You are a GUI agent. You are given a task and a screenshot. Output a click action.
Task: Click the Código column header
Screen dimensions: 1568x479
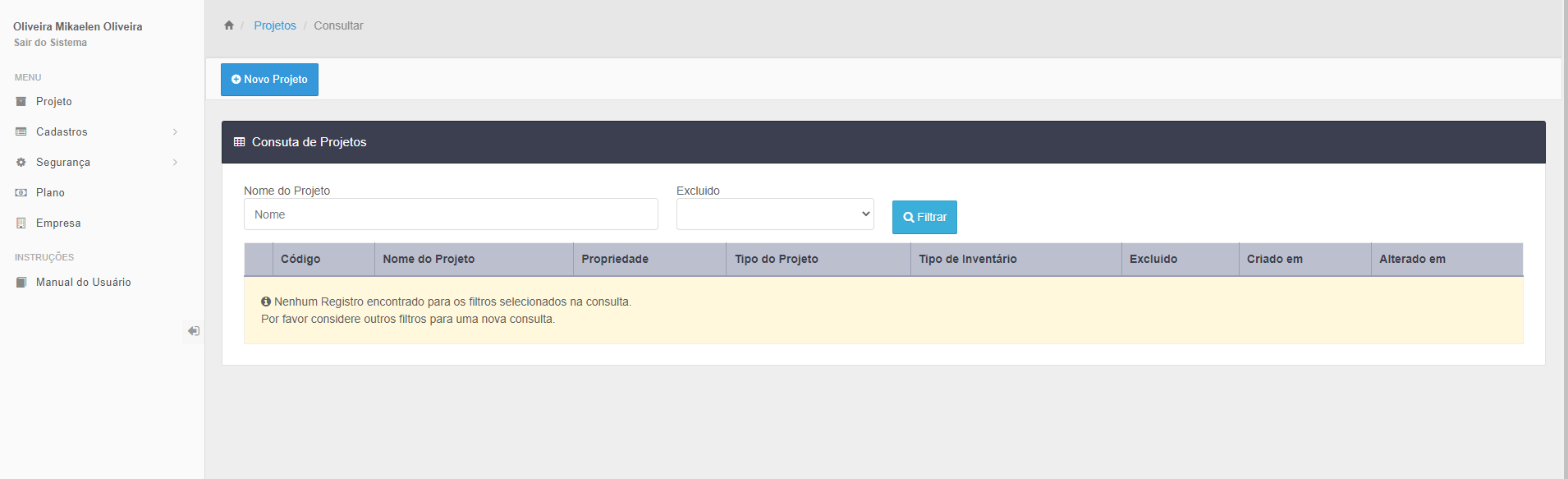click(323, 259)
